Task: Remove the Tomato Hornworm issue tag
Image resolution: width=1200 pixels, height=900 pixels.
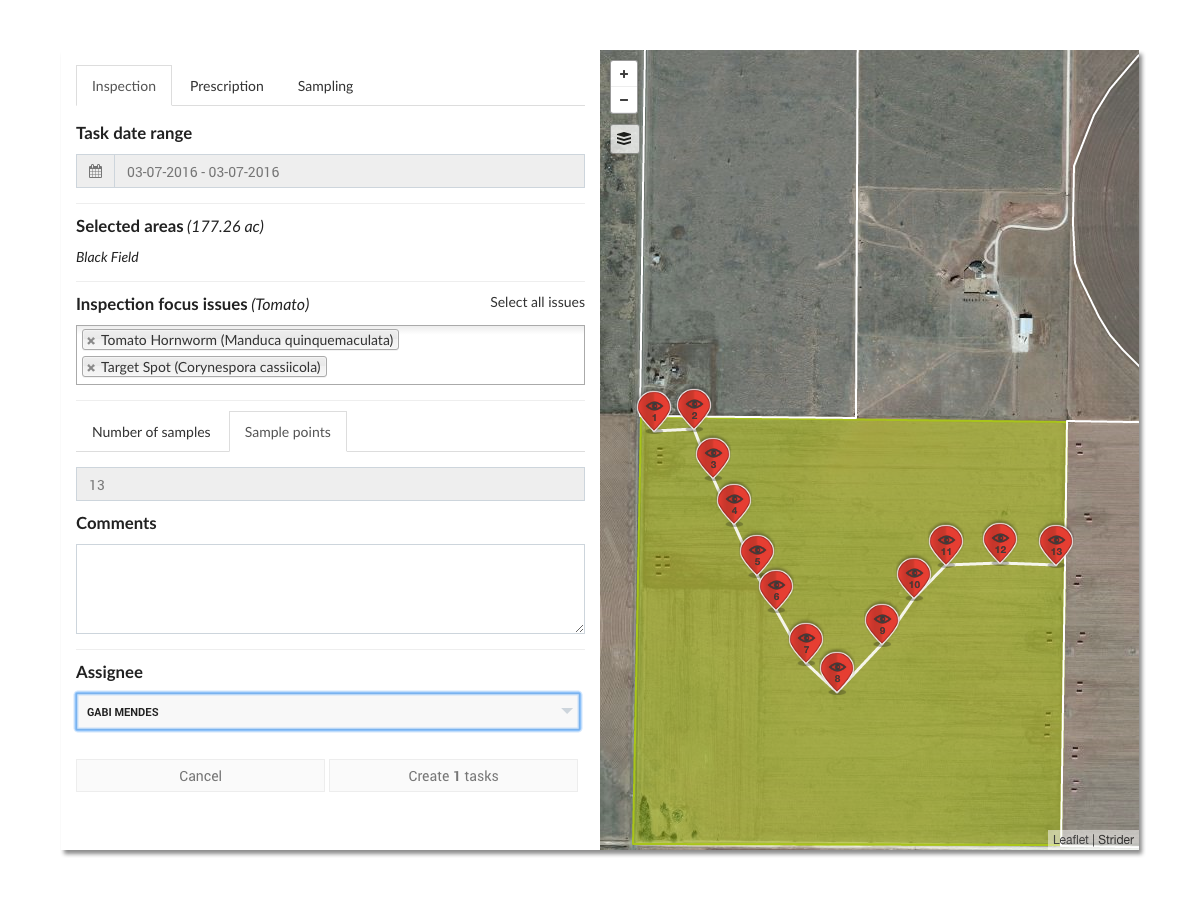Action: click(91, 341)
